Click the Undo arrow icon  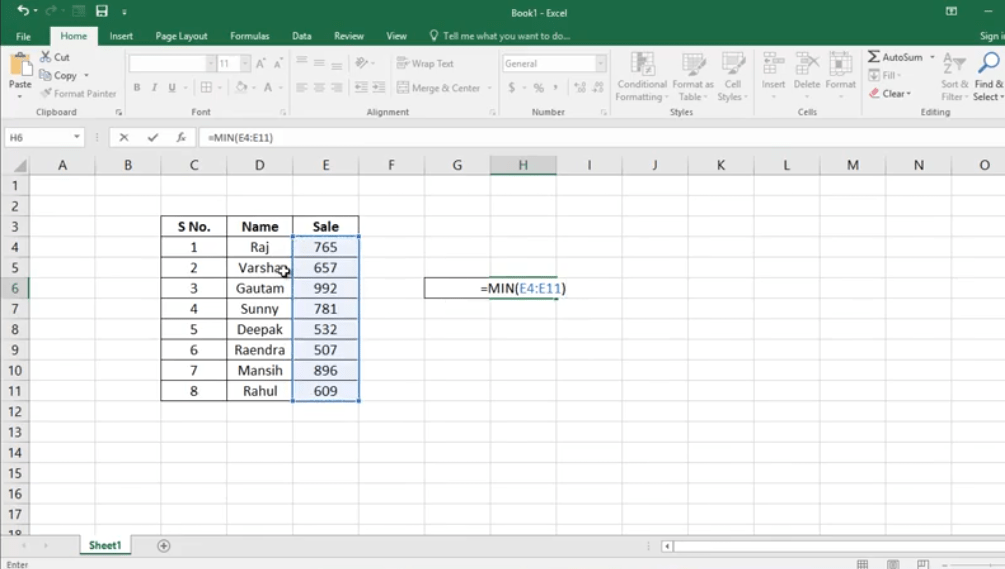(x=22, y=11)
